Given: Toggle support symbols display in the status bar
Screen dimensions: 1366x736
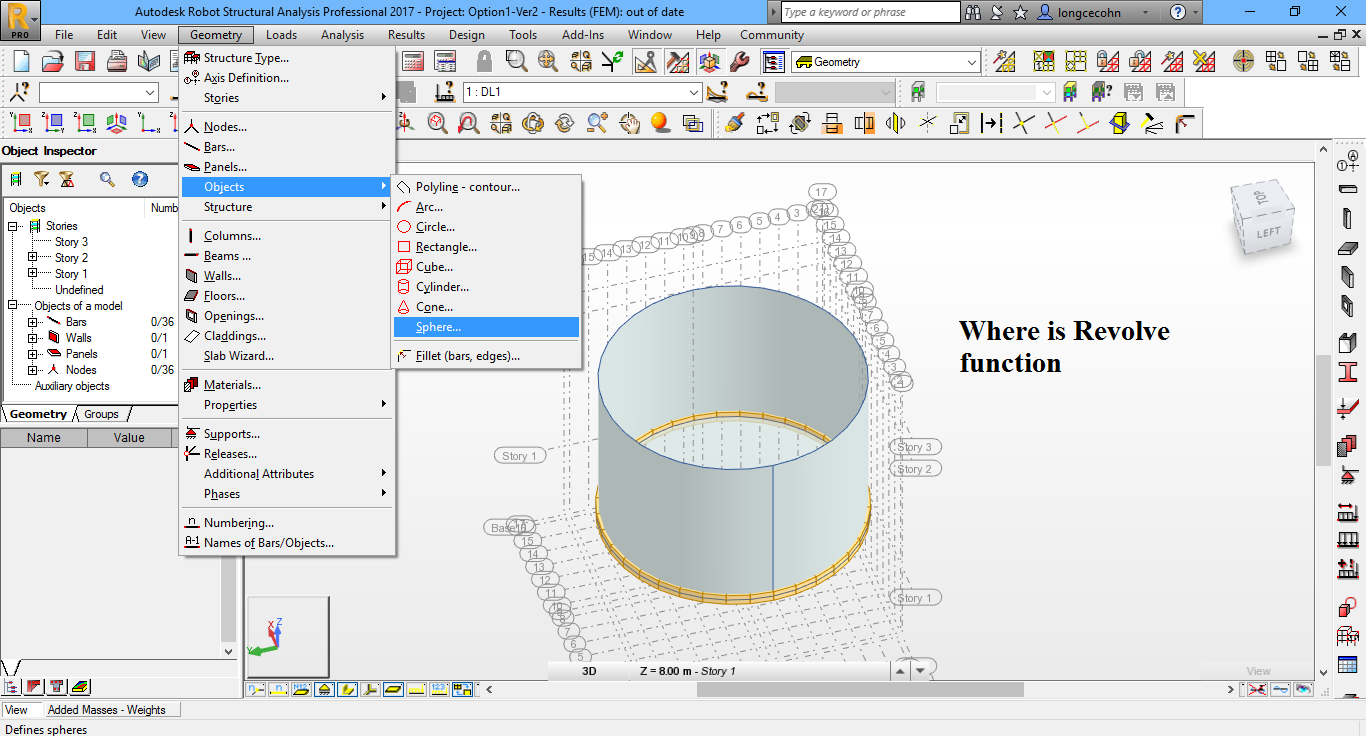Looking at the screenshot, I should [324, 689].
